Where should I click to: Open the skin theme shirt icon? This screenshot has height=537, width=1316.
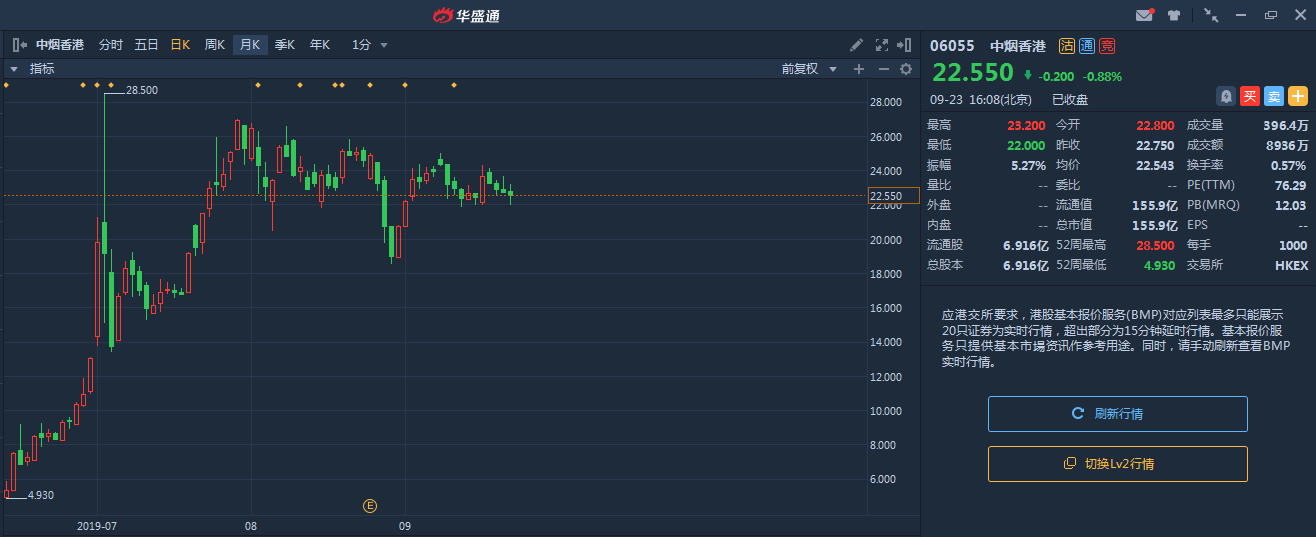(x=1174, y=15)
